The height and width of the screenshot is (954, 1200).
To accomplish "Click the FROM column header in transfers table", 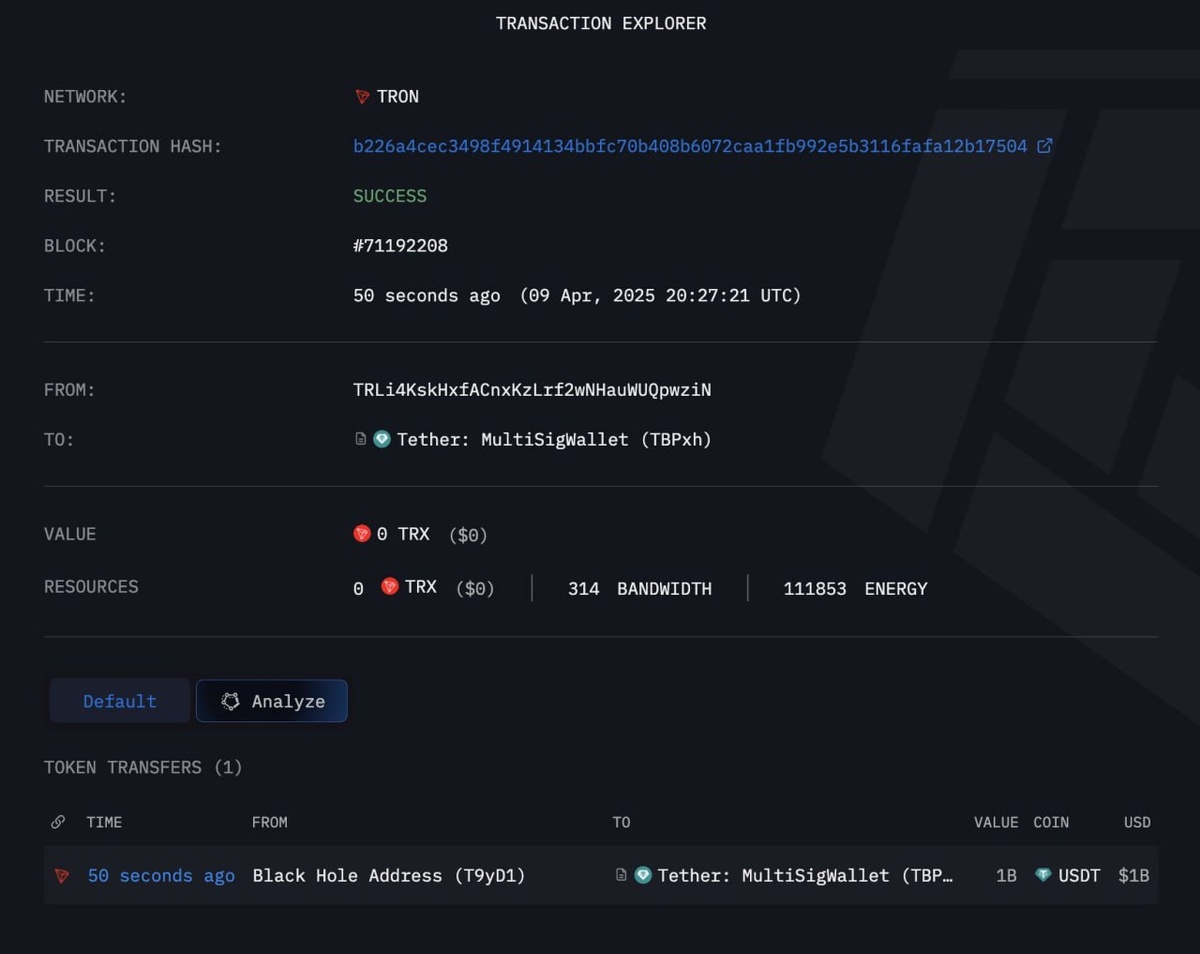I will tap(270, 822).
